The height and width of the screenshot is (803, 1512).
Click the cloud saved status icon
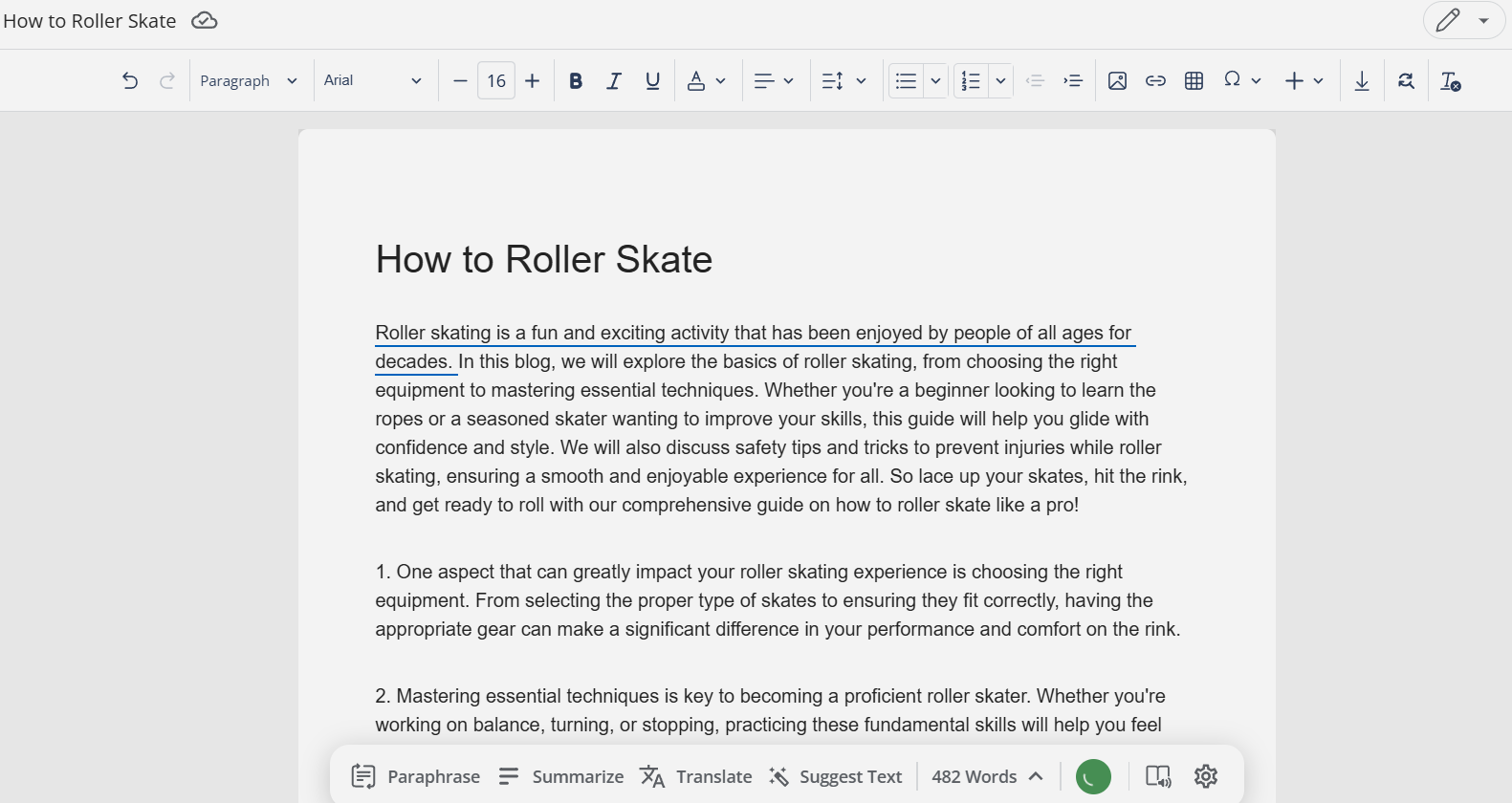(x=205, y=20)
